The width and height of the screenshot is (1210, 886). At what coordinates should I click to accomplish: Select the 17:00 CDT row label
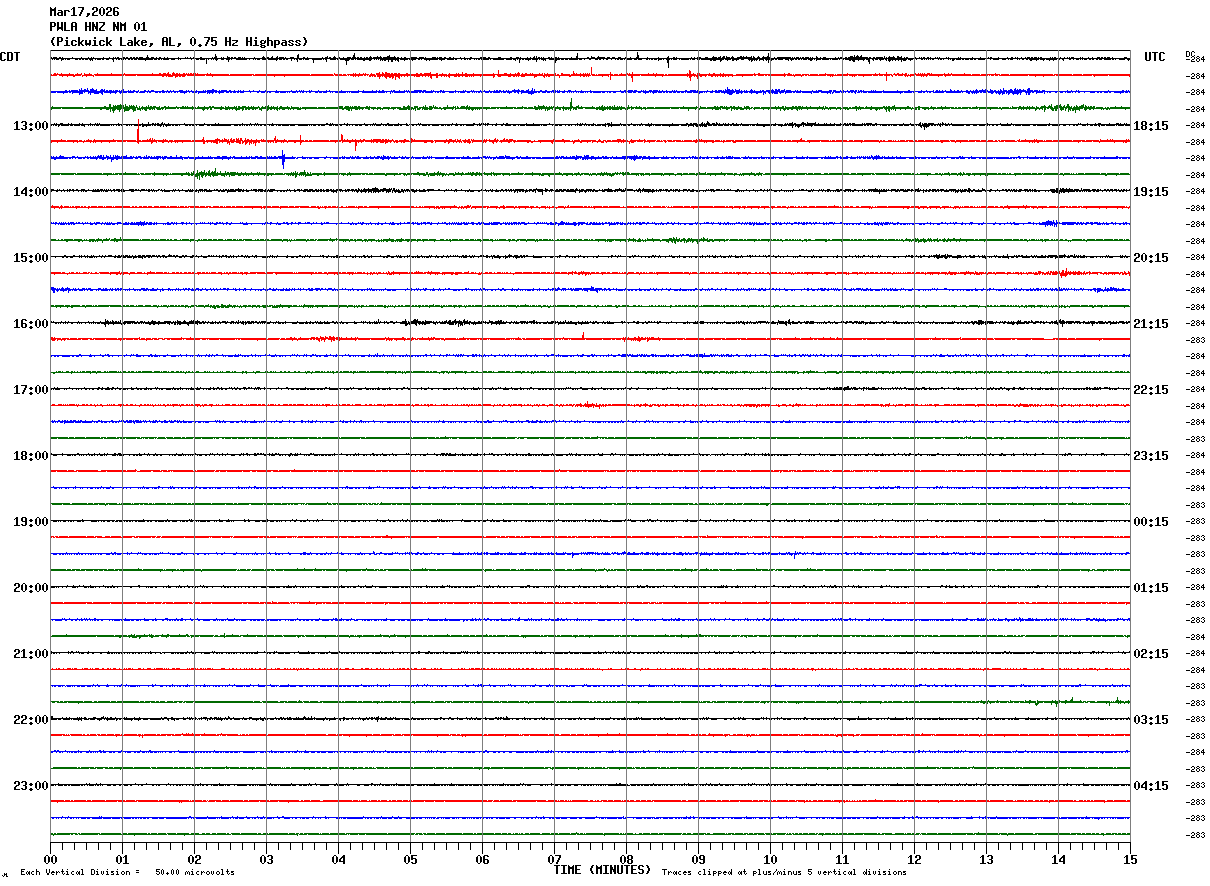coord(31,390)
